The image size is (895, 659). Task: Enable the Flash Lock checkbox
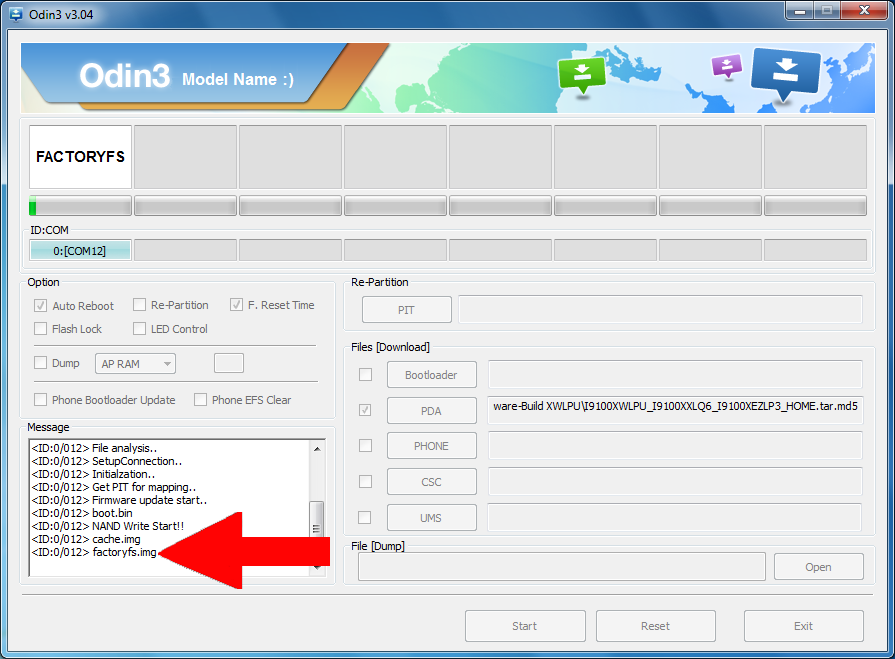pos(40,329)
